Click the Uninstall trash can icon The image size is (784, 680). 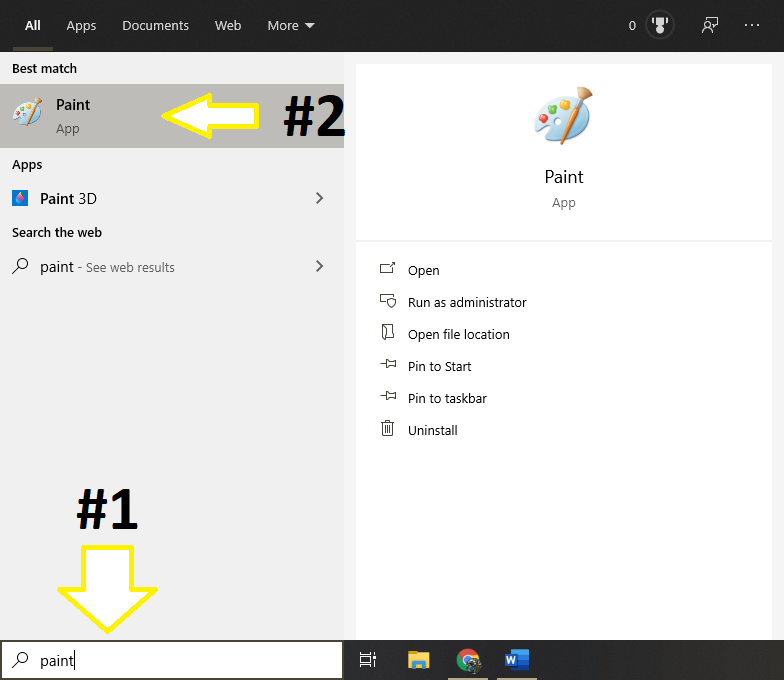388,428
